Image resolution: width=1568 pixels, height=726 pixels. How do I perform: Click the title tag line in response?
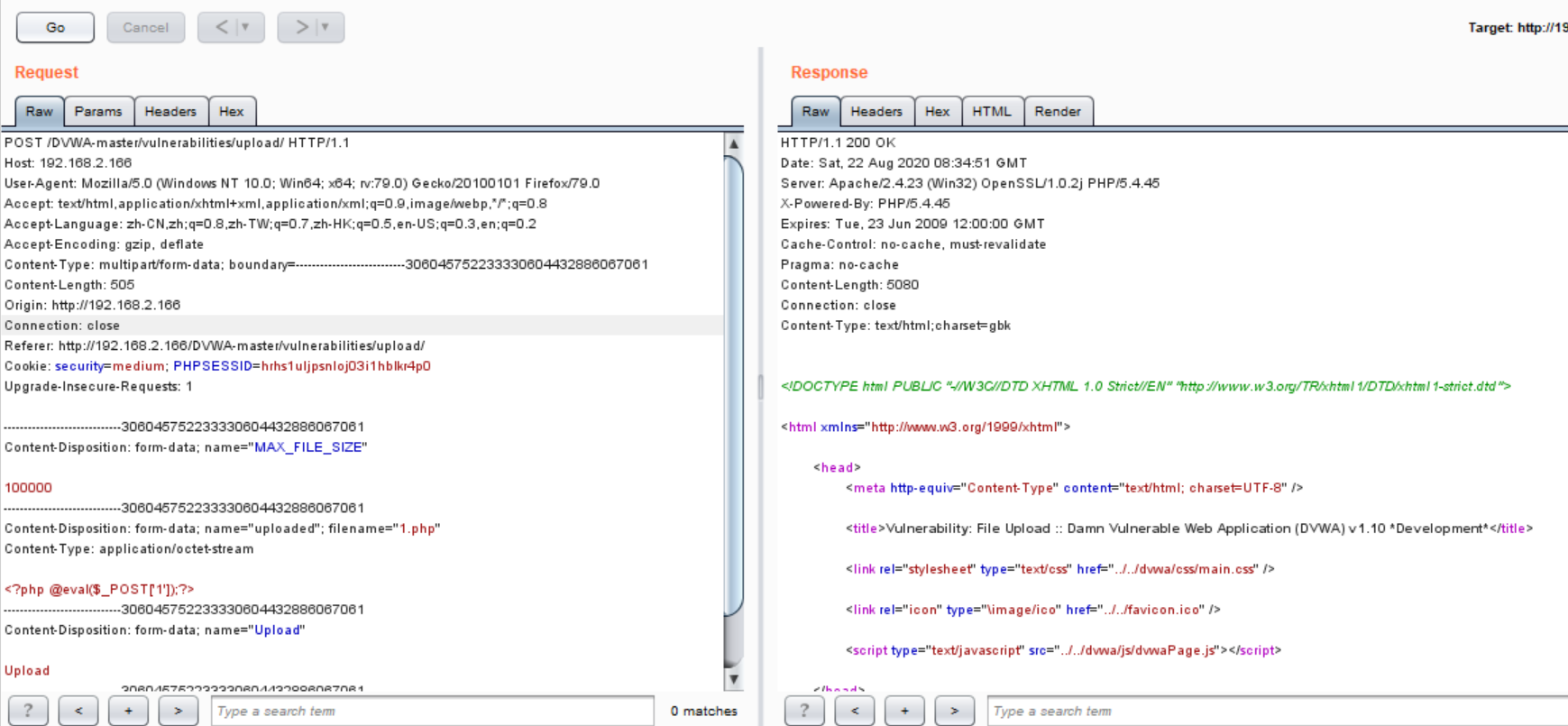pyautogui.click(x=1189, y=528)
